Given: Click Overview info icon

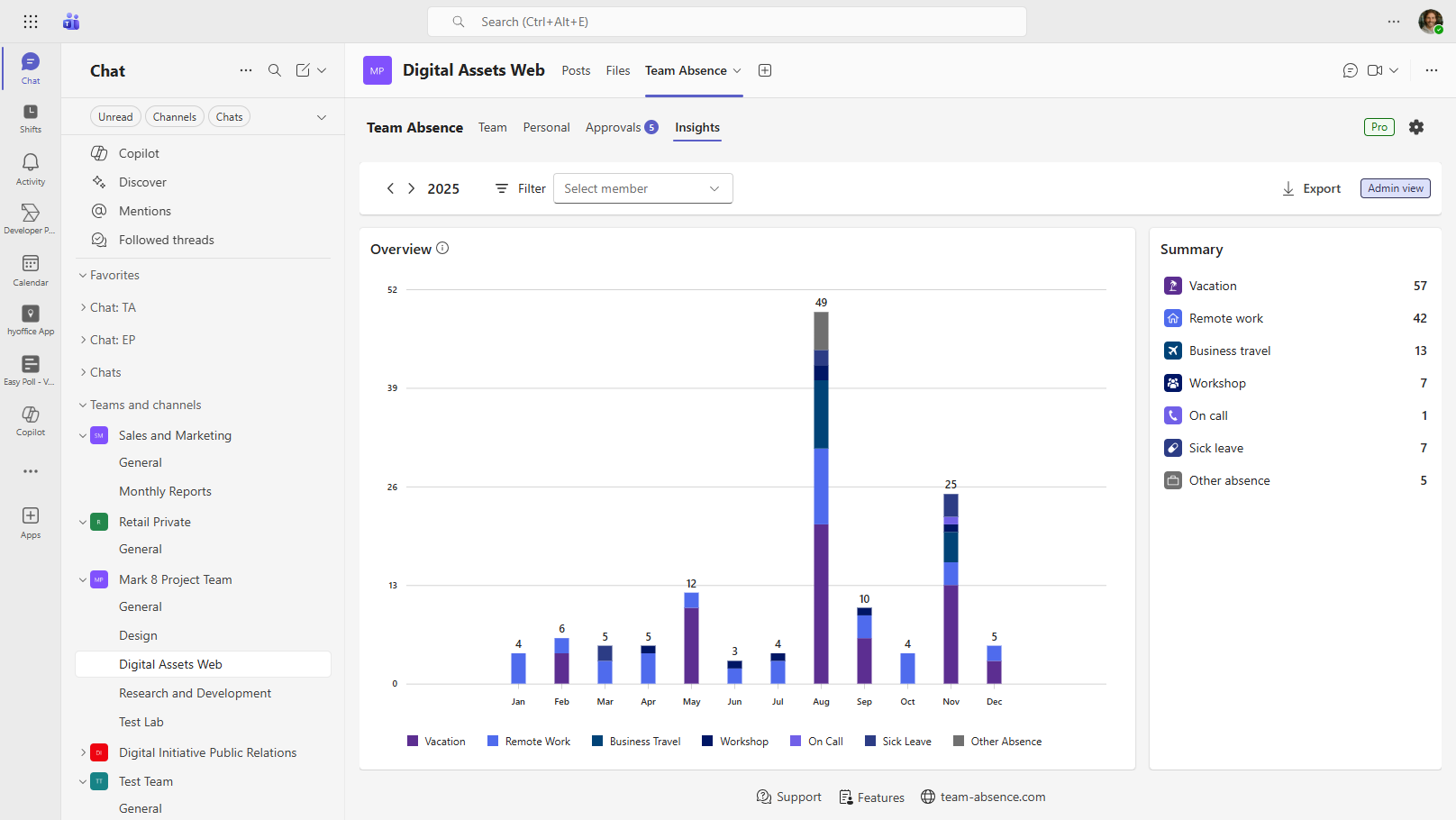Looking at the screenshot, I should click(442, 249).
